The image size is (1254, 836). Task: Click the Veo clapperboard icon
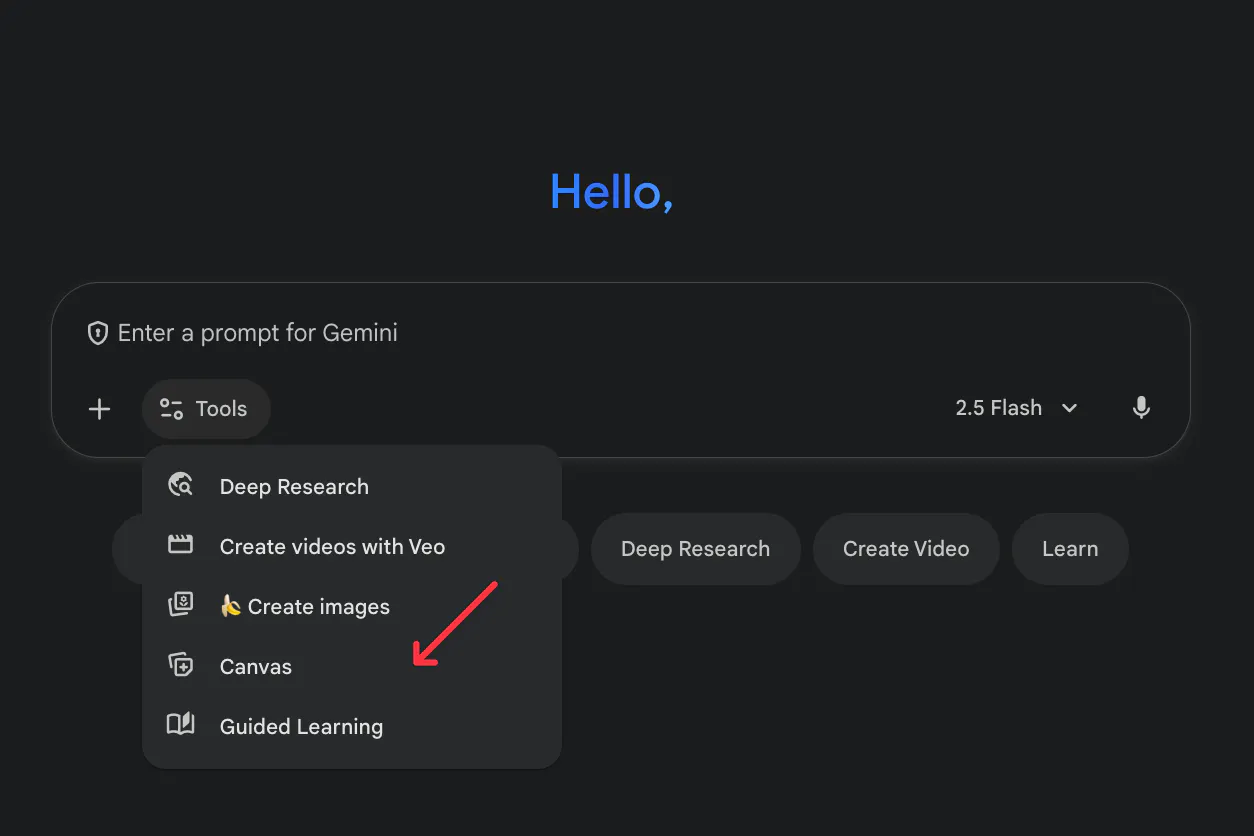click(x=180, y=545)
